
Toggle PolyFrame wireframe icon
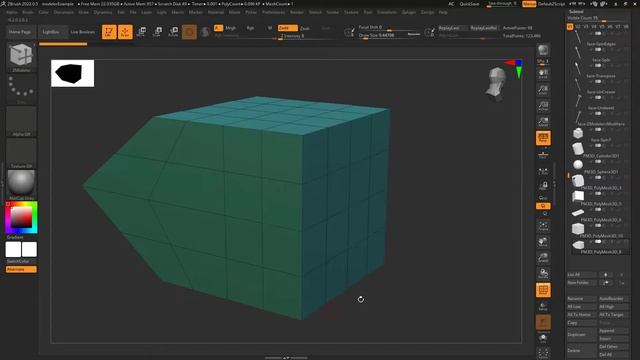543,290
